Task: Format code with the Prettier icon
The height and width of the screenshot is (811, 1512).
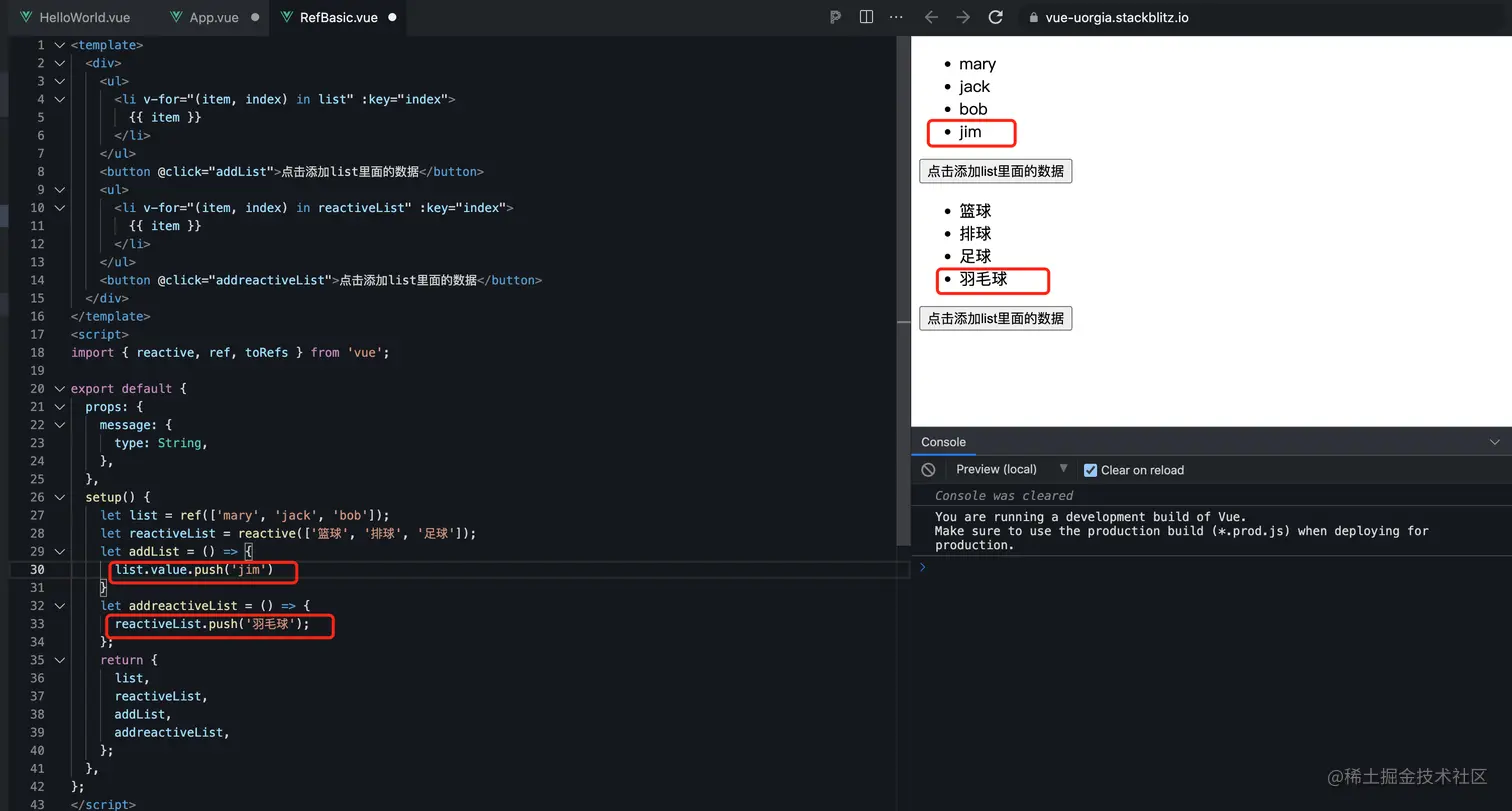Action: (x=836, y=17)
